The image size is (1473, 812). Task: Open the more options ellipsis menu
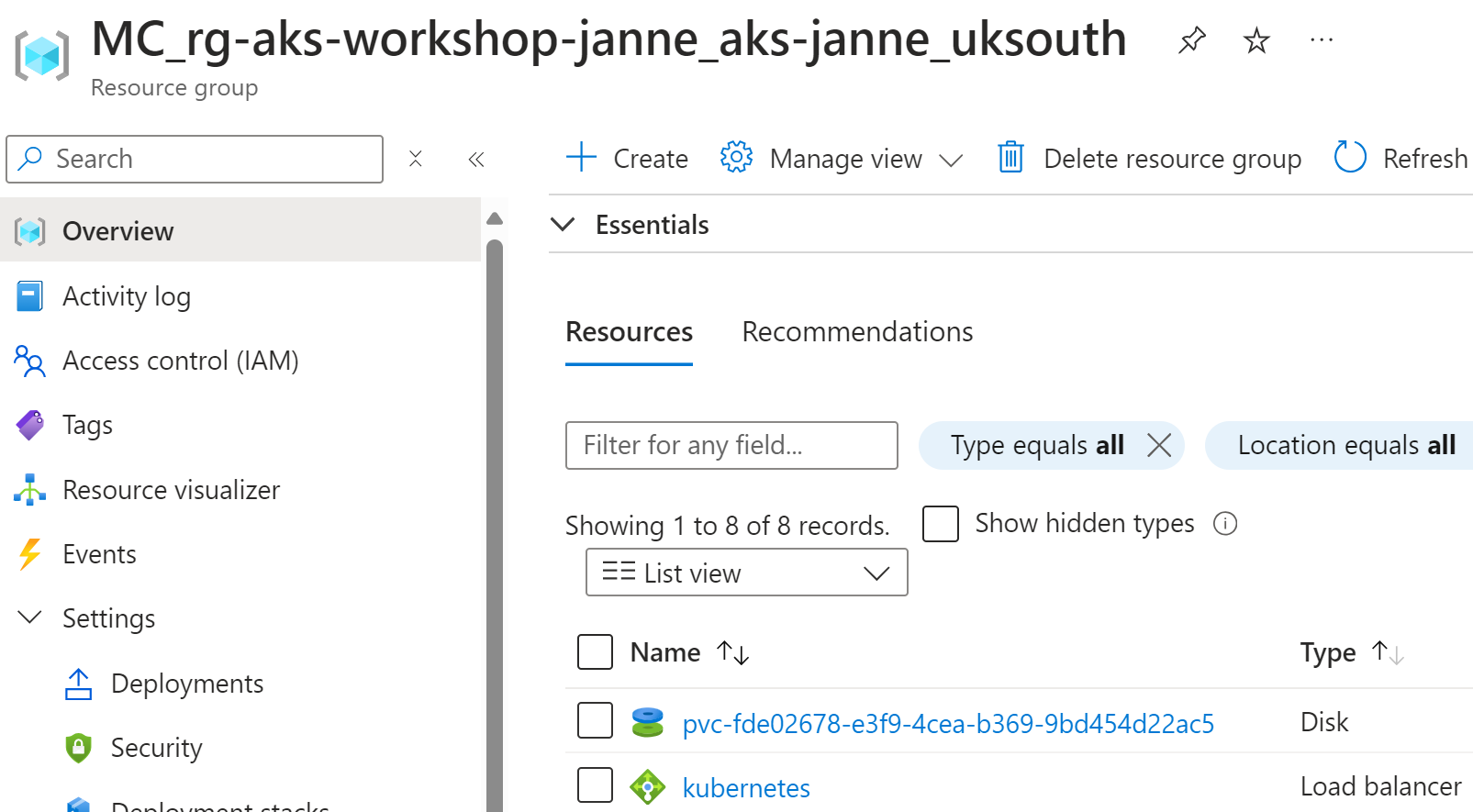(x=1322, y=39)
